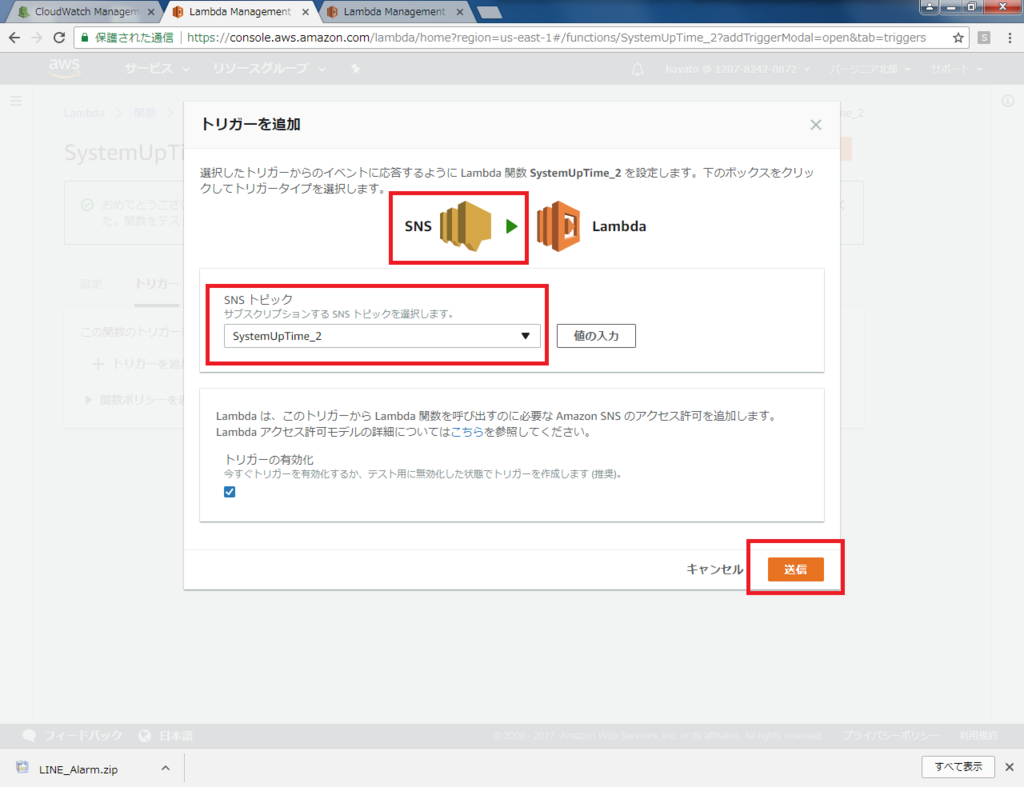The width and height of the screenshot is (1024, 787).
Task: Click the globe icon next to 日本語
Action: point(145,735)
